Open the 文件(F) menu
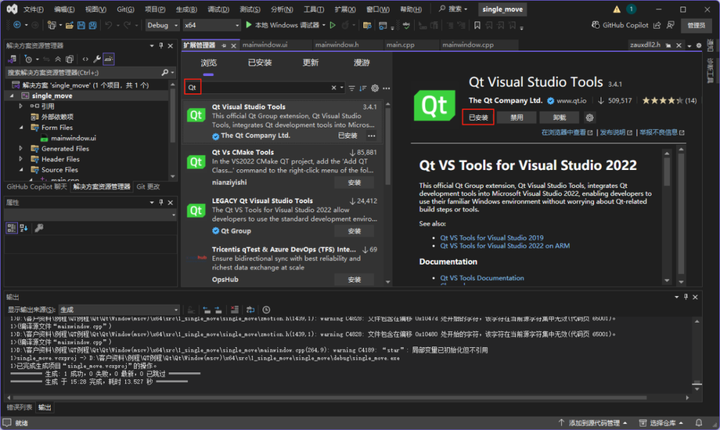Image resolution: width=720 pixels, height=430 pixels. point(33,9)
